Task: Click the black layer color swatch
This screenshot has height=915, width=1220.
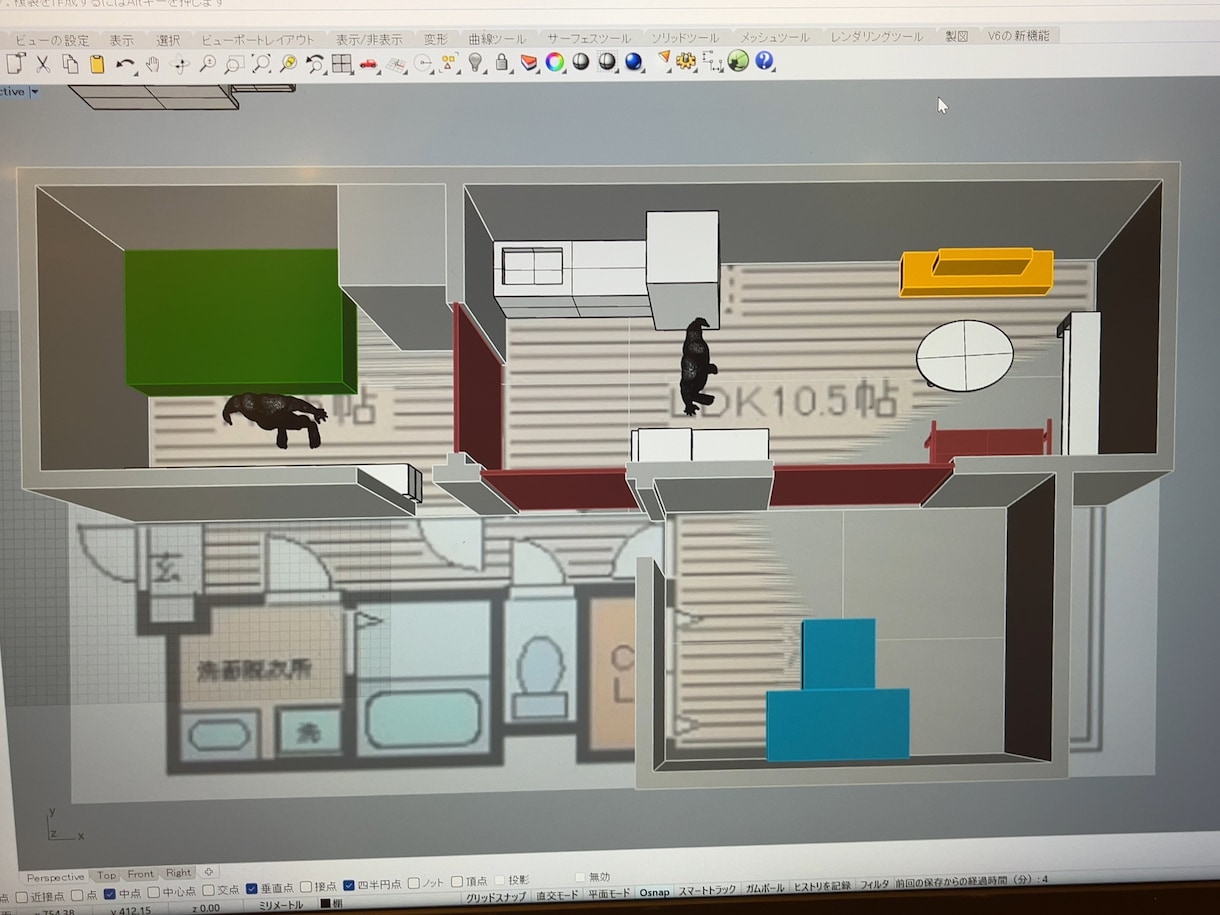Action: click(x=325, y=904)
